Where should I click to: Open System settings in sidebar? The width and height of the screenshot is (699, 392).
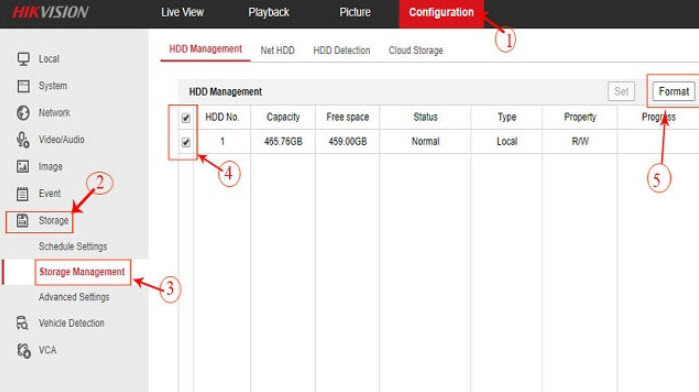click(x=53, y=86)
